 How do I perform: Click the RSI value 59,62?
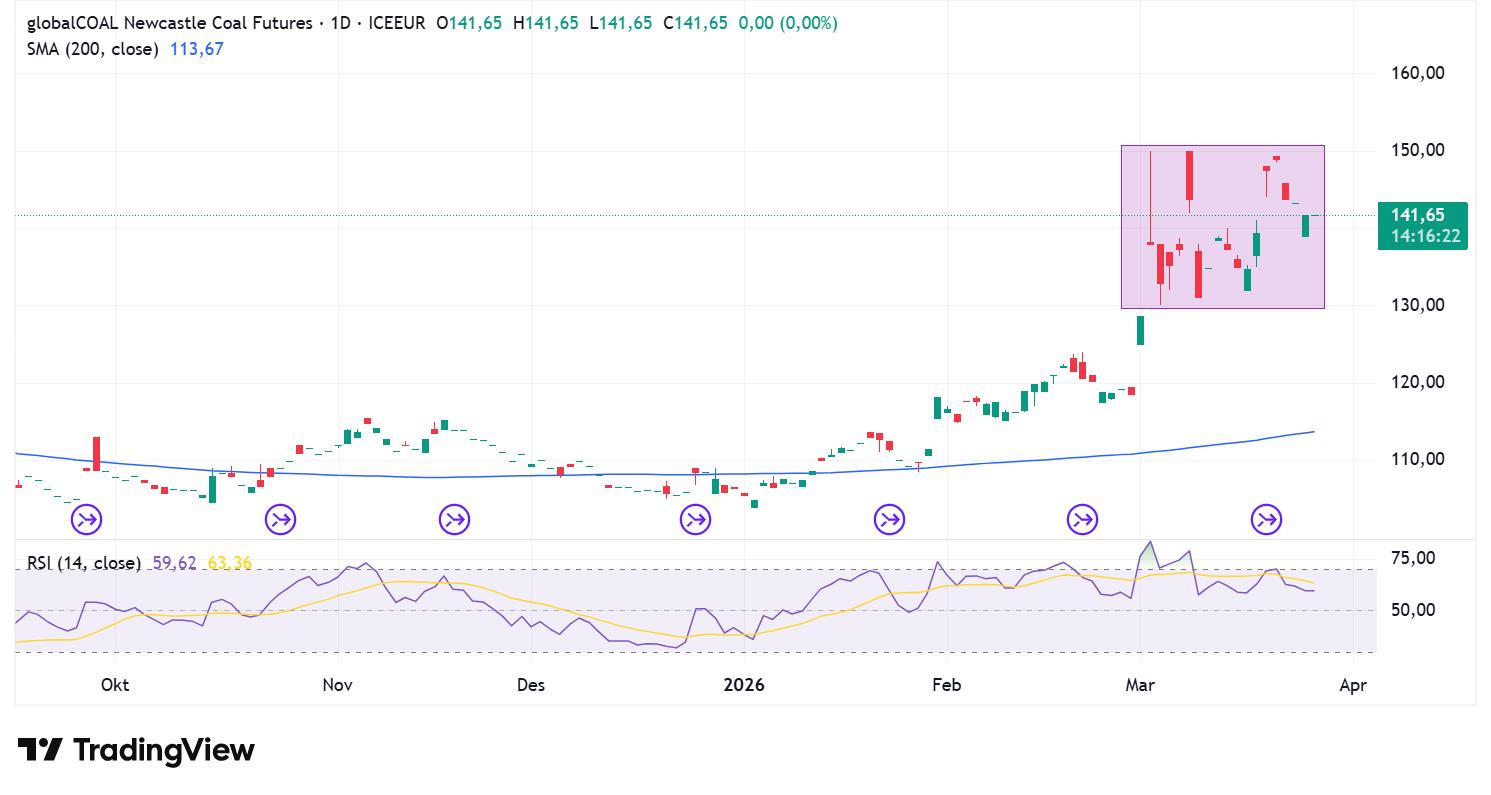coord(175,563)
